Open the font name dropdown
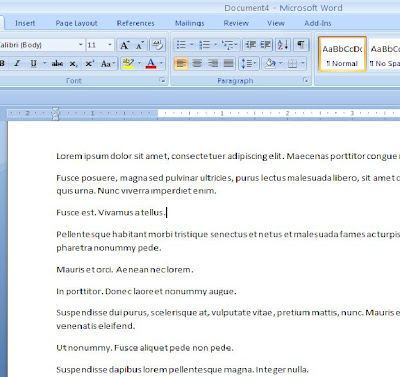This screenshot has height=377, width=400. 81,45
